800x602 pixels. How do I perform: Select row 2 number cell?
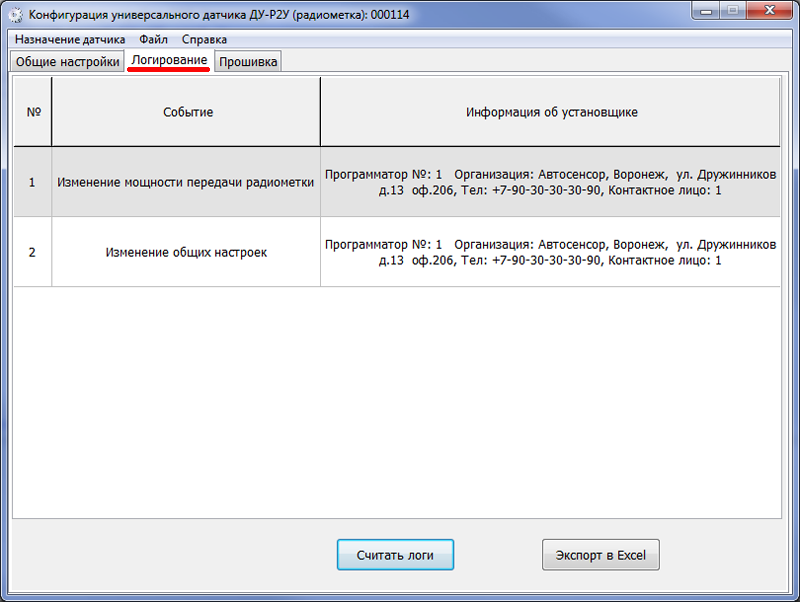click(33, 252)
